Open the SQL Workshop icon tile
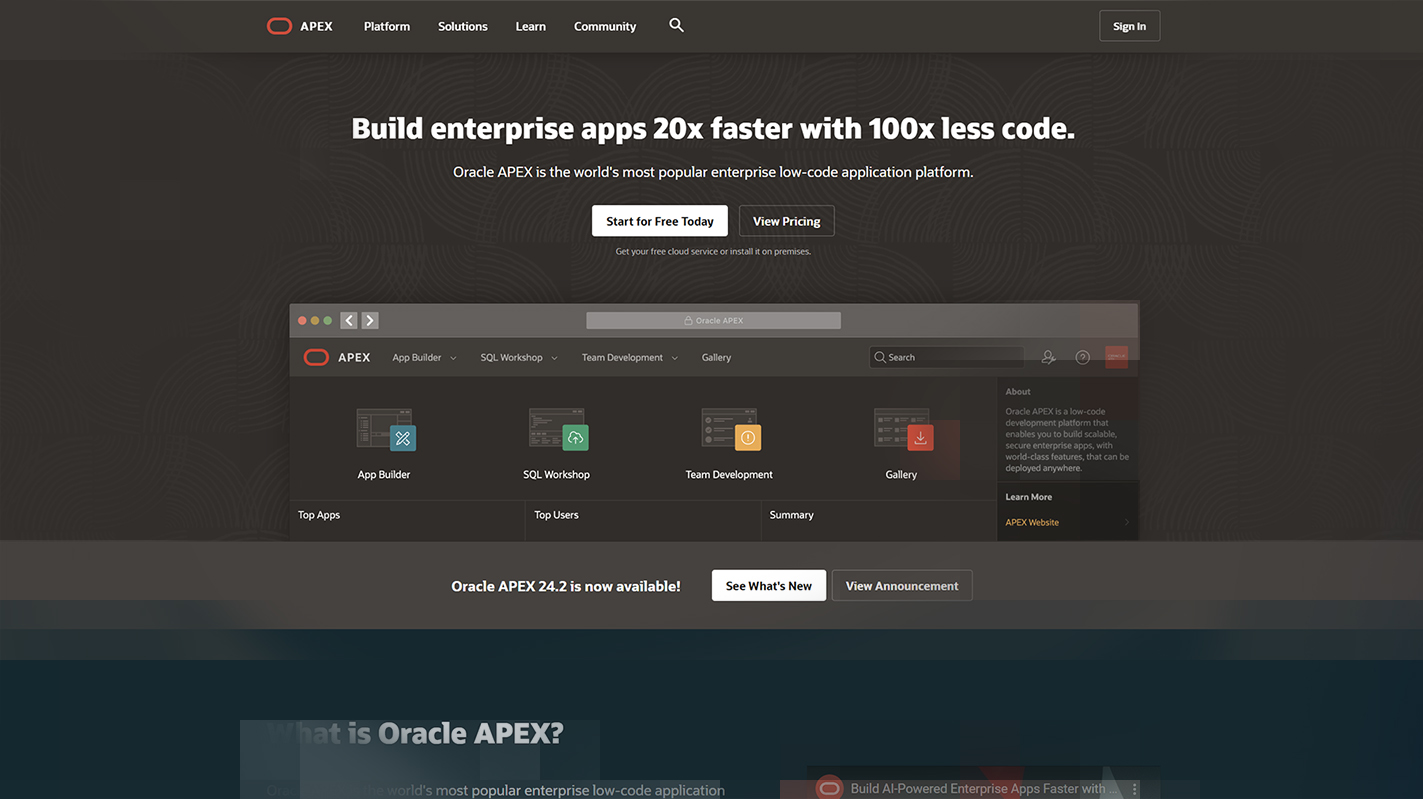Image resolution: width=1423 pixels, height=799 pixels. (x=557, y=430)
